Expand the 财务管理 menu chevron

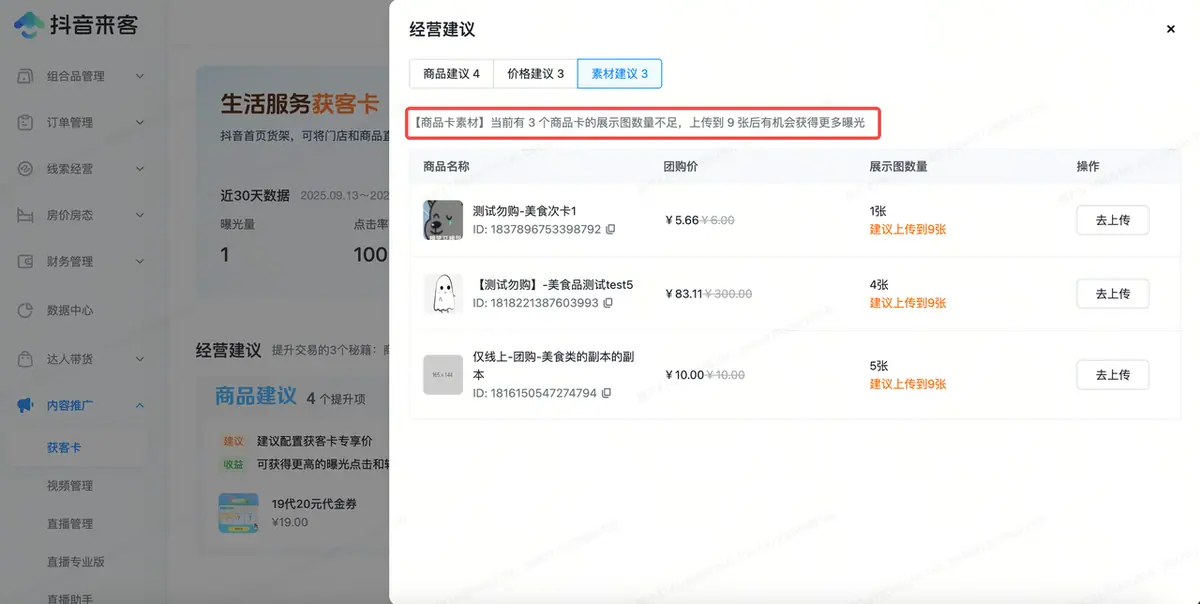140,262
